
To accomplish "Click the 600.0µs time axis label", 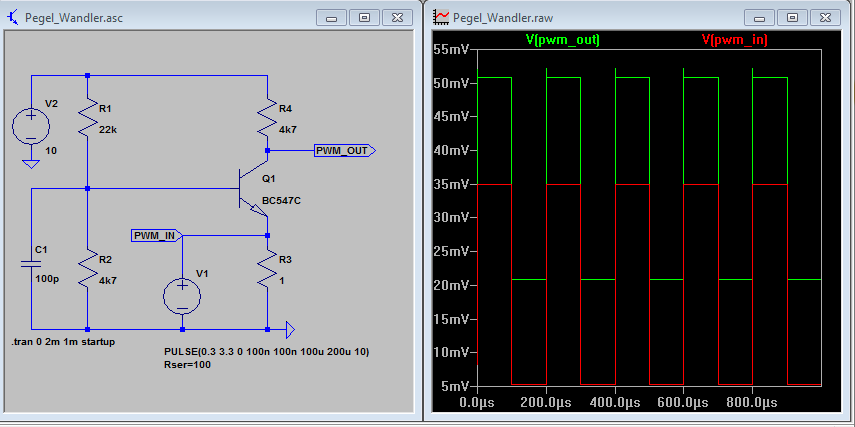I will pos(683,403).
